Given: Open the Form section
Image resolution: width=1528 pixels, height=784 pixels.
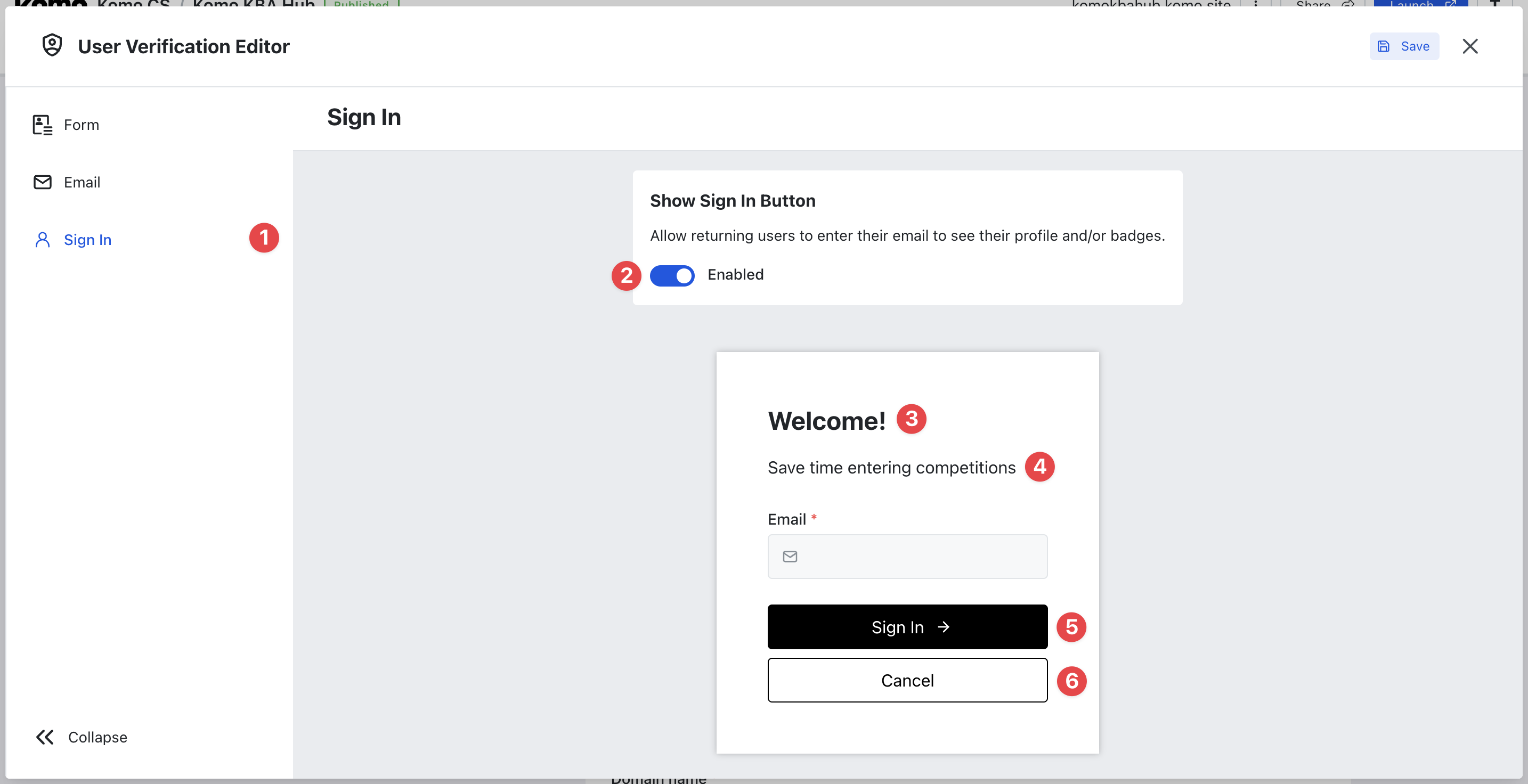Looking at the screenshot, I should coord(82,125).
